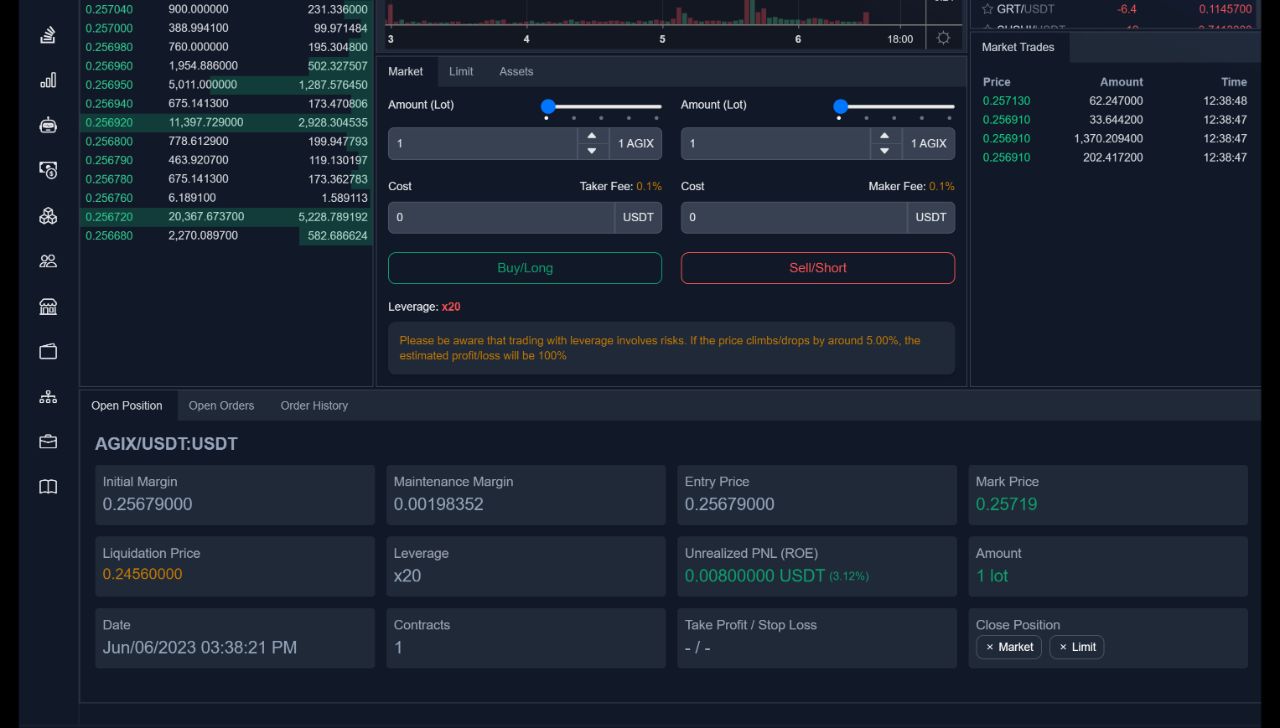The image size is (1280, 728).
Task: Open the Assets tab
Action: tap(516, 71)
